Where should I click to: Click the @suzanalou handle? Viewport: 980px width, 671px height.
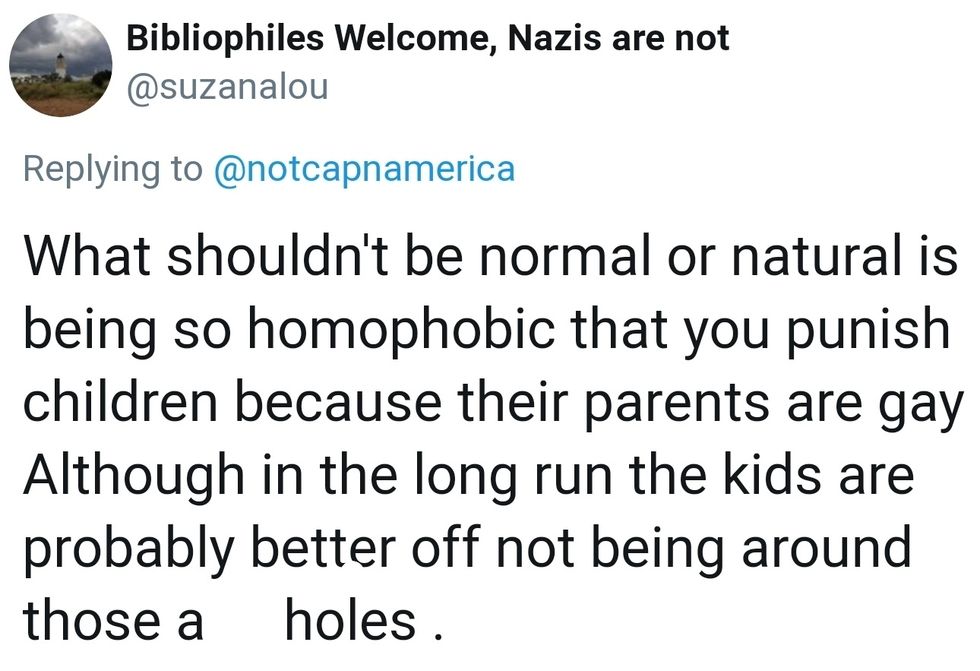pyautogui.click(x=227, y=87)
